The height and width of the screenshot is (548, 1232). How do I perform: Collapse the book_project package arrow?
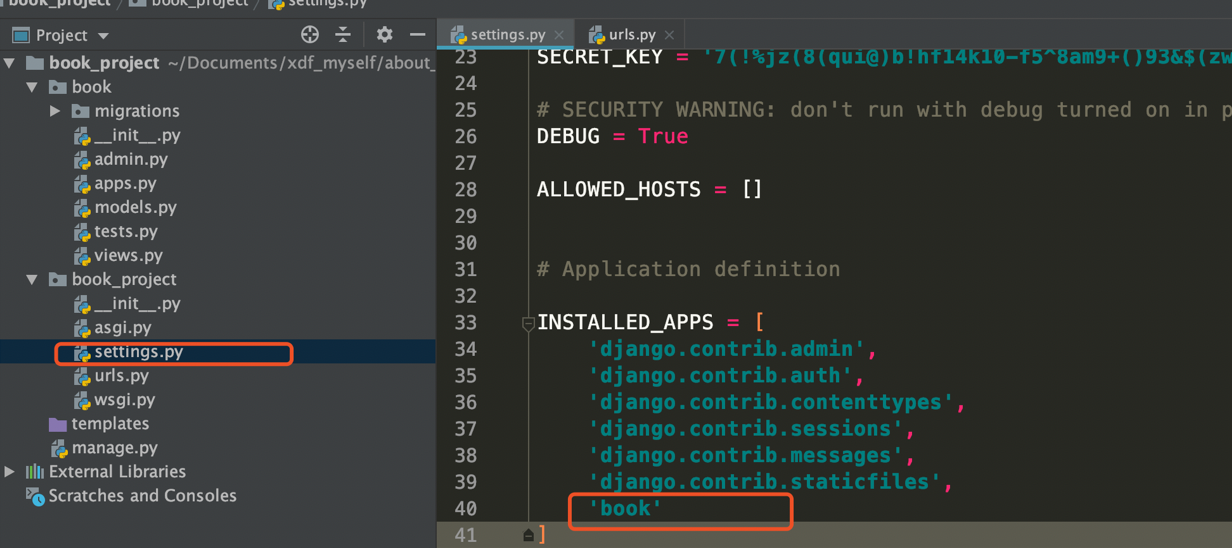pos(32,279)
